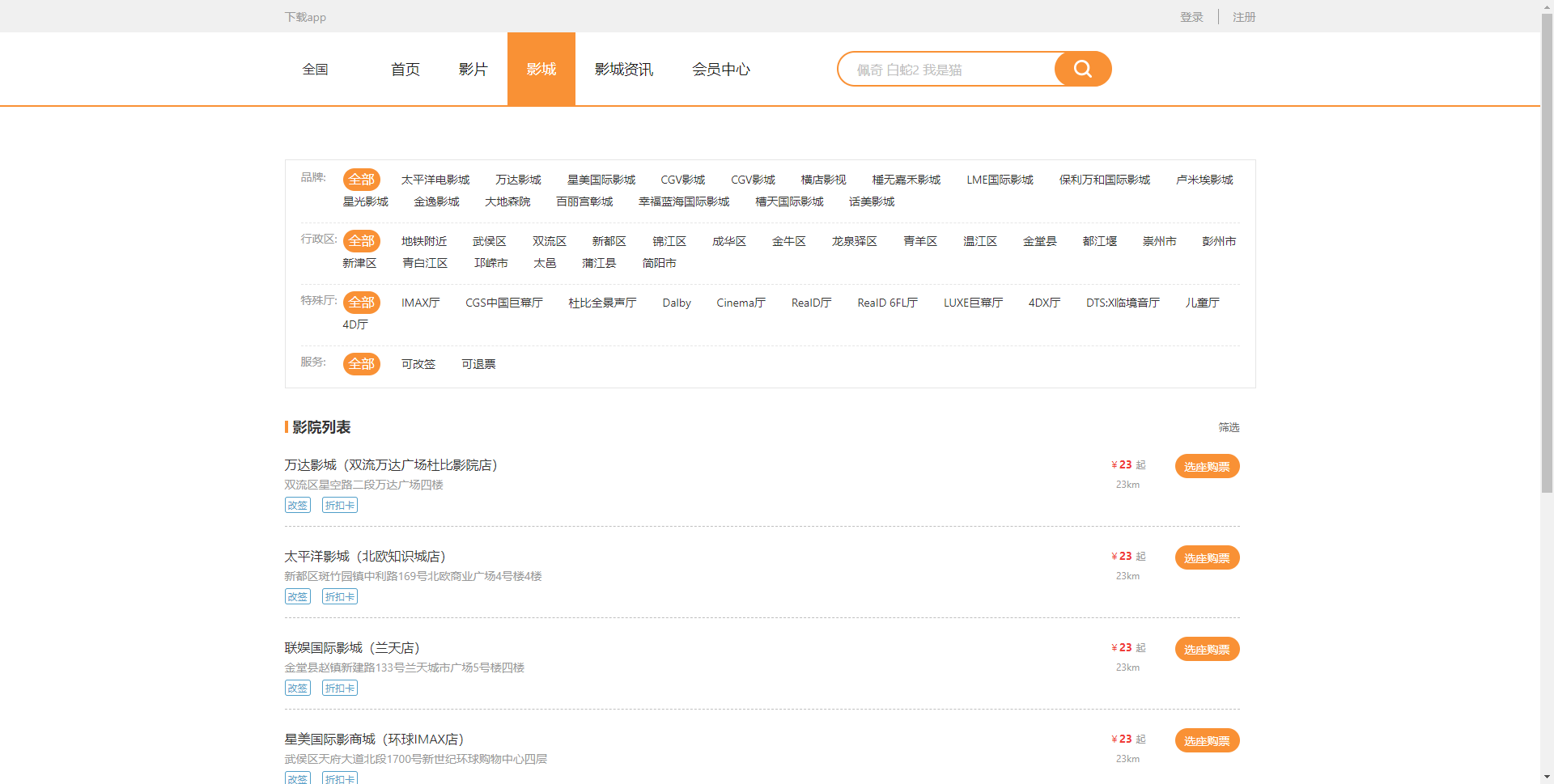The height and width of the screenshot is (784, 1554).
Task: Click 改签 tag under 太平洋影城 北欧知识城店
Action: click(298, 596)
